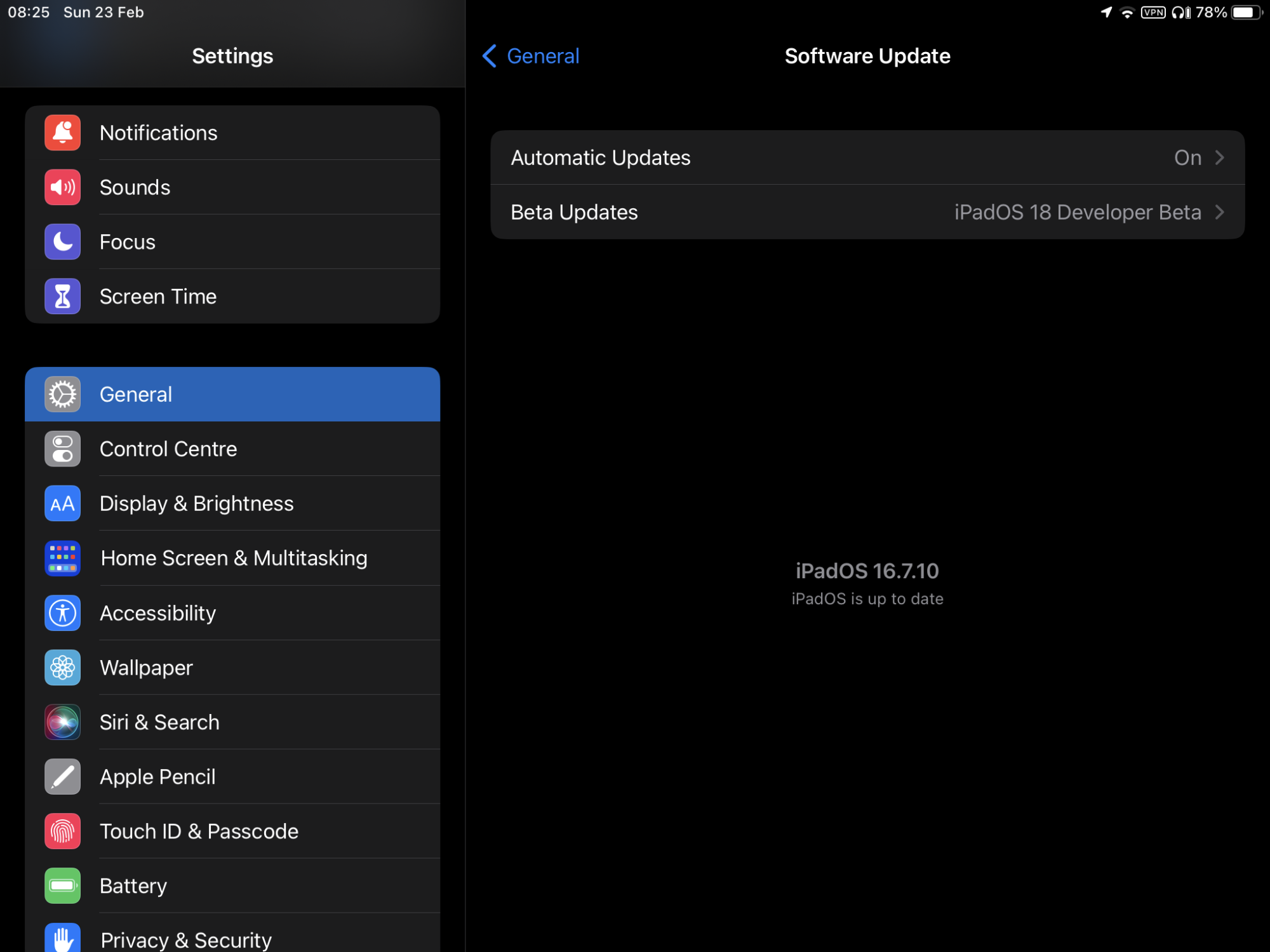This screenshot has width=1270, height=952.
Task: Select 'Control Centre' label in sidebar
Action: (x=168, y=449)
